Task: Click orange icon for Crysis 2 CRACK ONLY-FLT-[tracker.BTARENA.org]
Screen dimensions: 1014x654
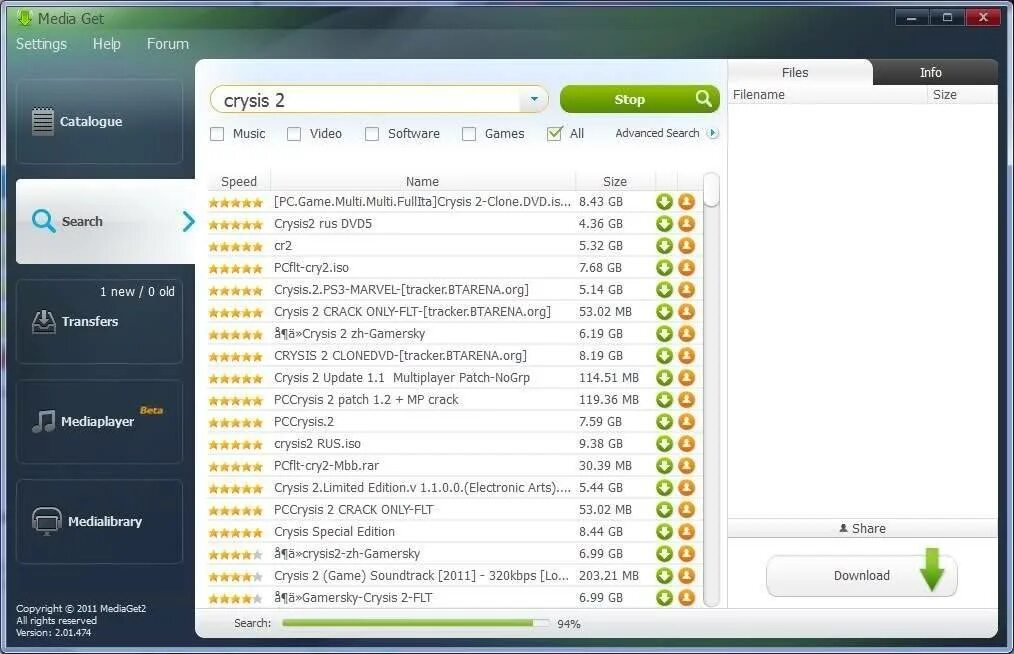Action: (686, 312)
